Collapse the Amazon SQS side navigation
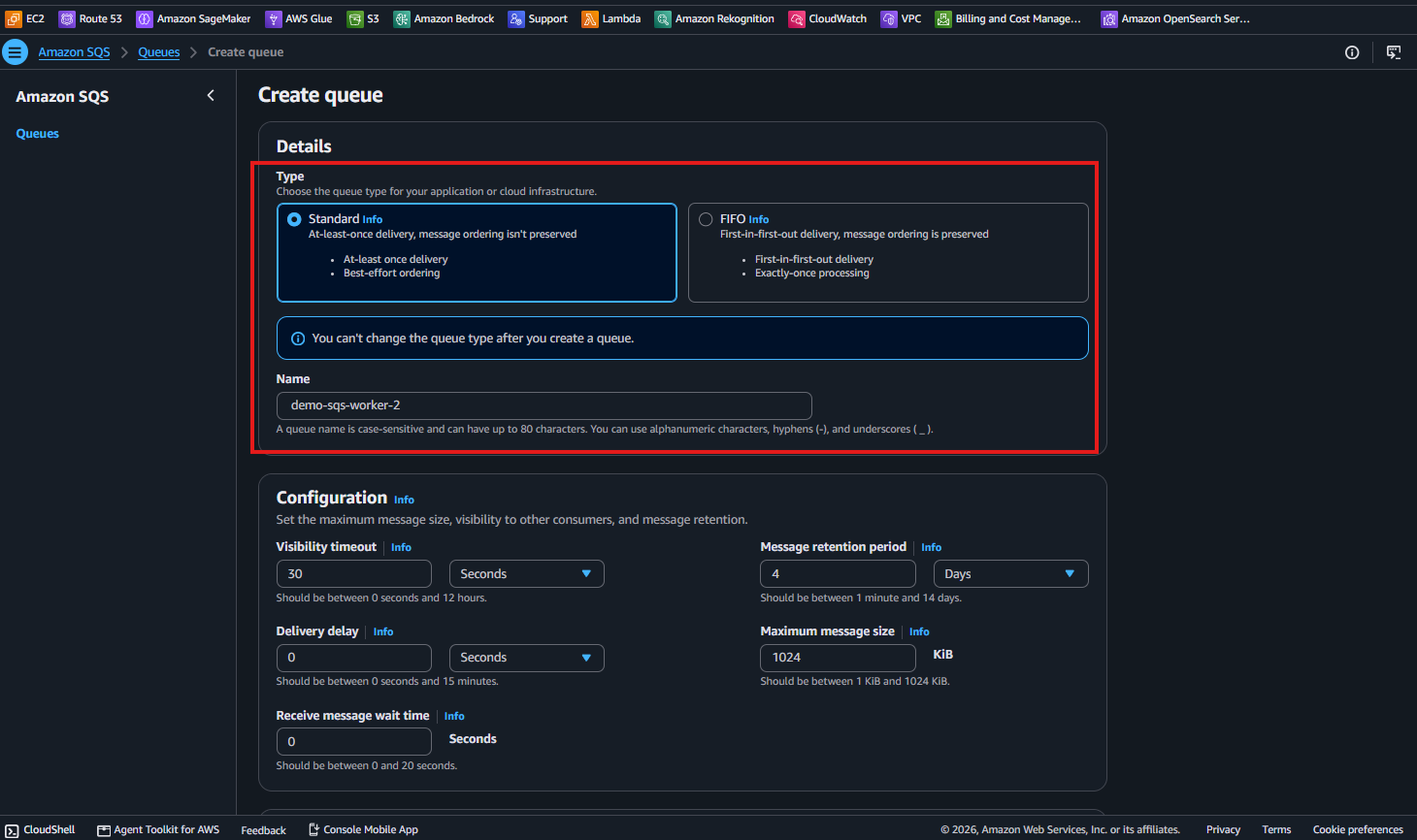This screenshot has width=1417, height=840. tap(211, 95)
